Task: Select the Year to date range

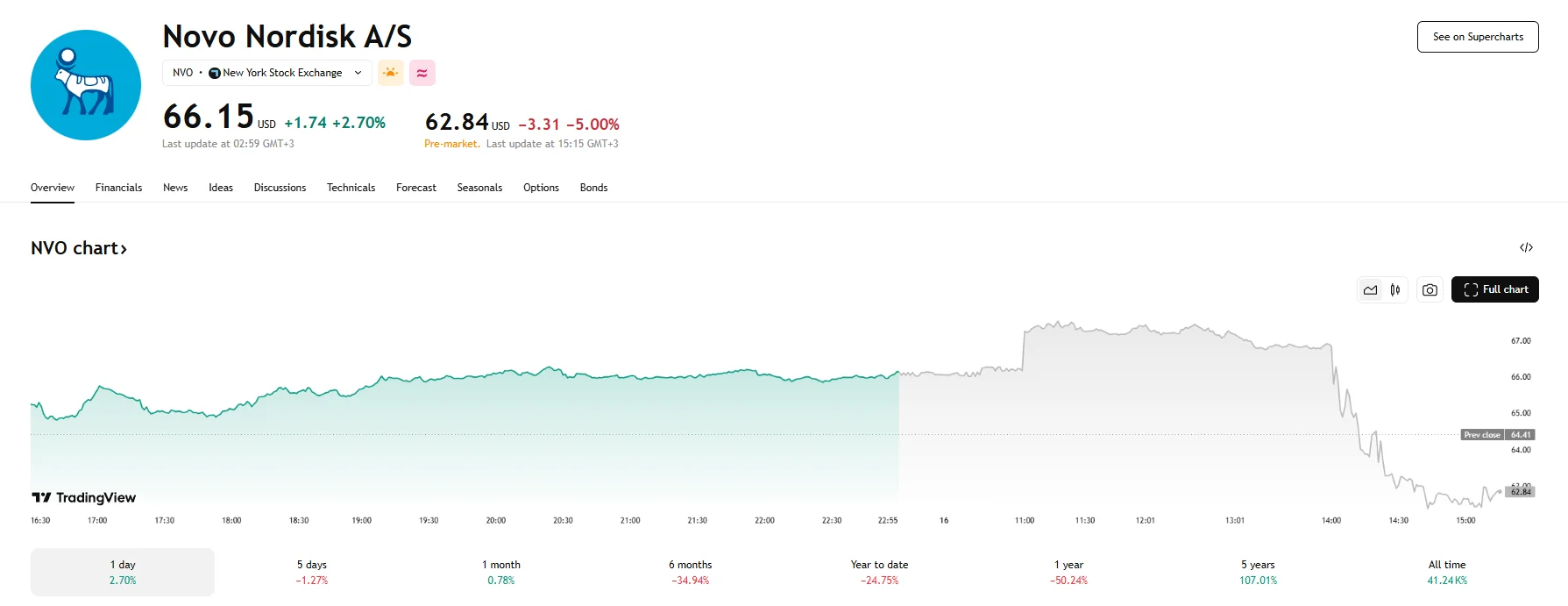Action: [879, 572]
